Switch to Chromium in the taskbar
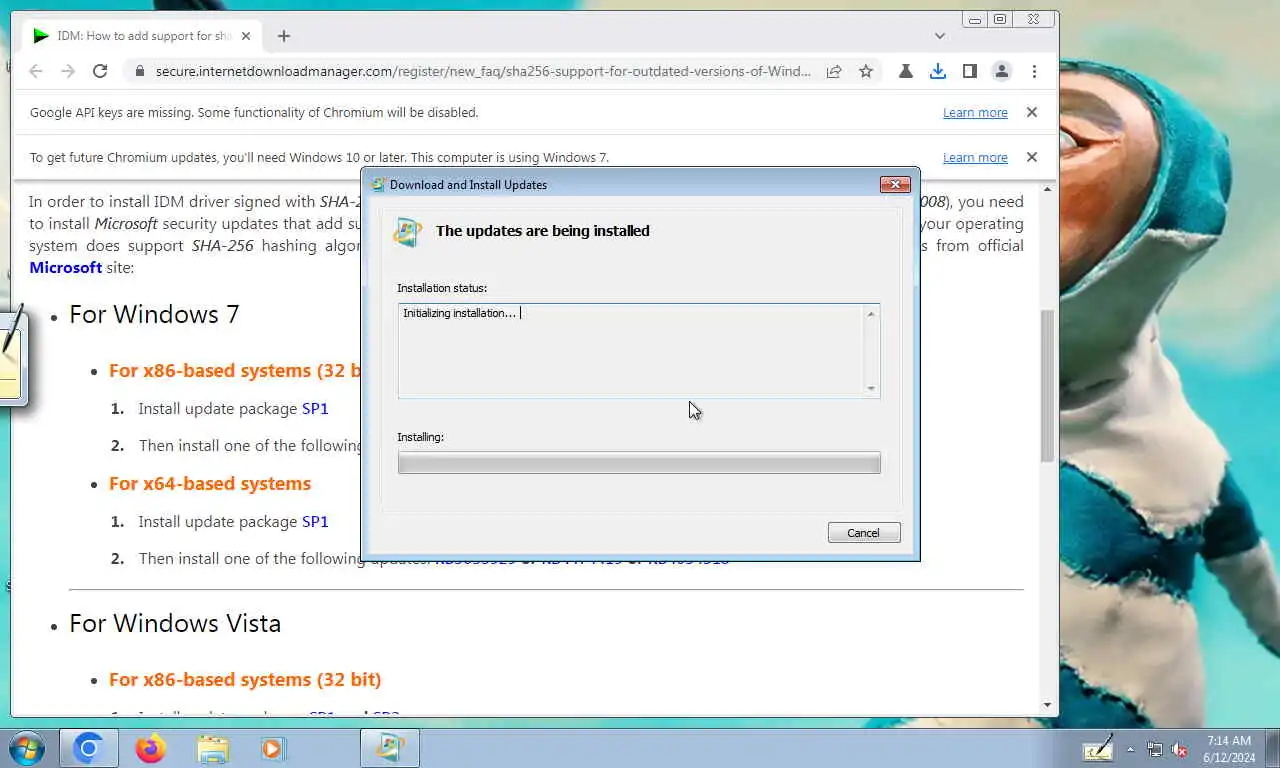Screen dimensions: 1280x768 pyautogui.click(x=89, y=748)
